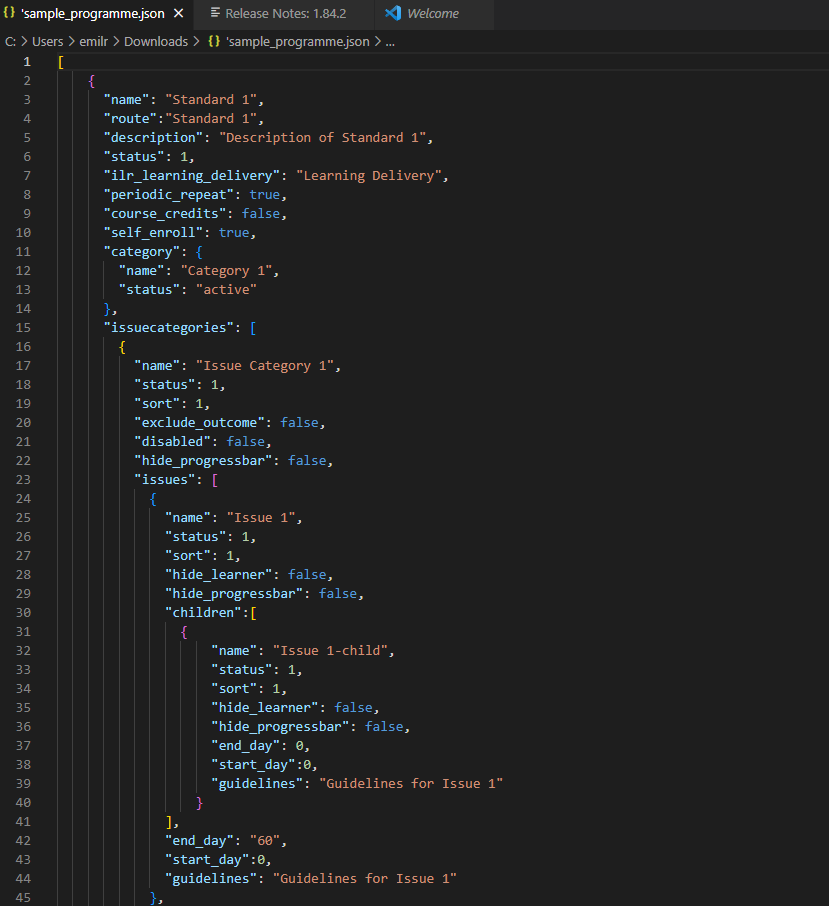Click the "category" key on line 11

click(x=142, y=252)
